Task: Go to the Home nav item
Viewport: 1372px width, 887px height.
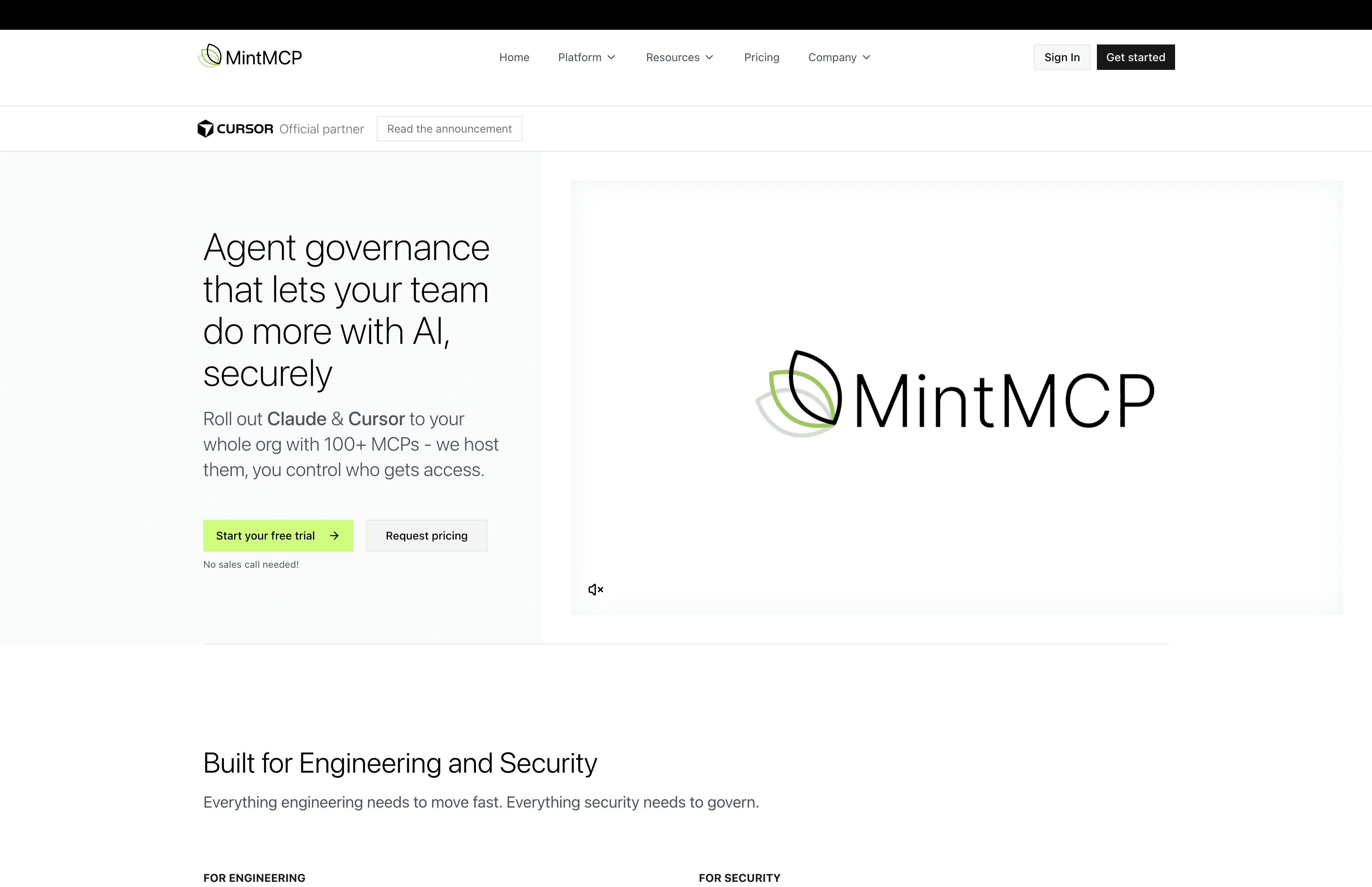Action: (x=514, y=57)
